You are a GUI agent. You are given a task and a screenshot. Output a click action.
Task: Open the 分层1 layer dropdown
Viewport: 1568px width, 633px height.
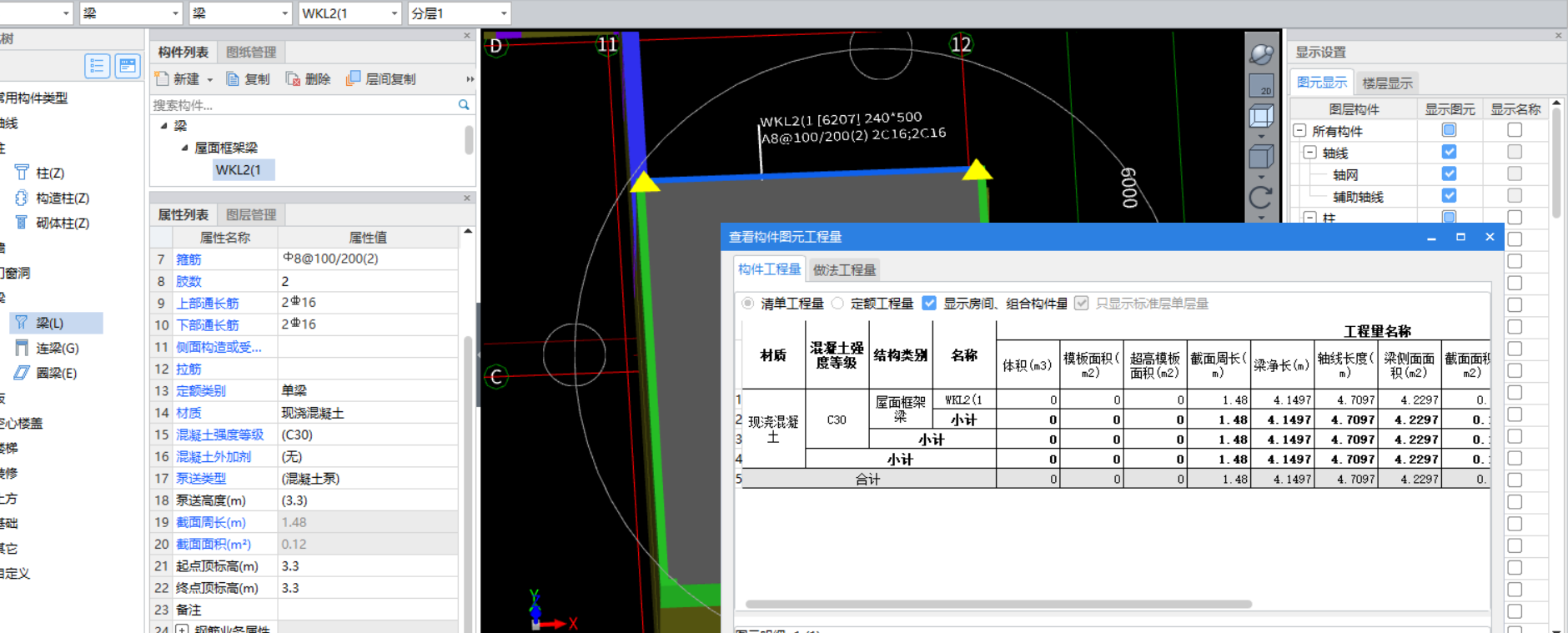pyautogui.click(x=504, y=13)
